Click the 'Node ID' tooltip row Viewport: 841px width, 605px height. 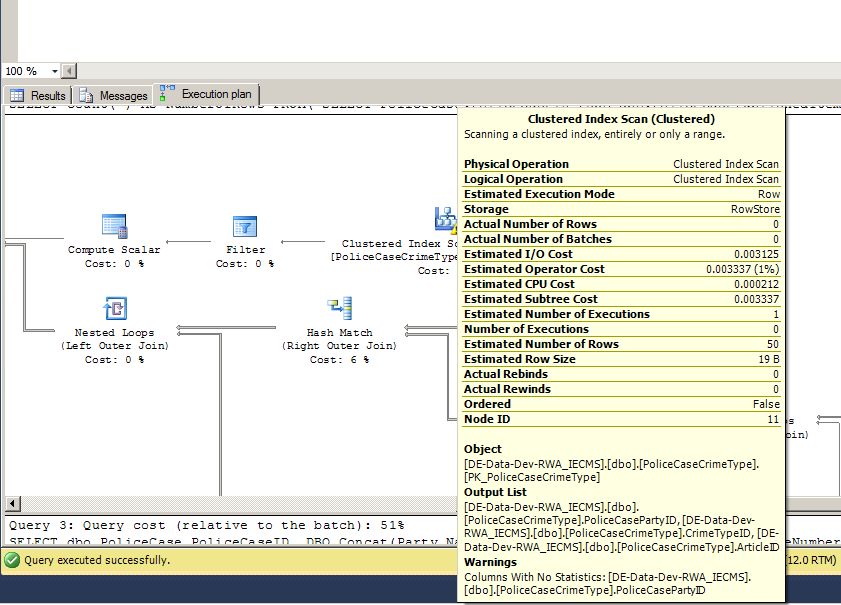(x=622, y=419)
